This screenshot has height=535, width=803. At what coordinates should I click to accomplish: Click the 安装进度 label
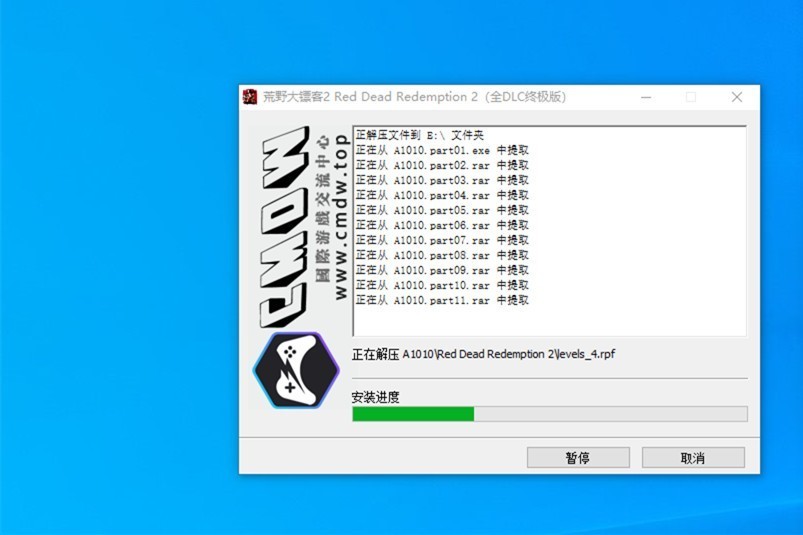click(375, 397)
